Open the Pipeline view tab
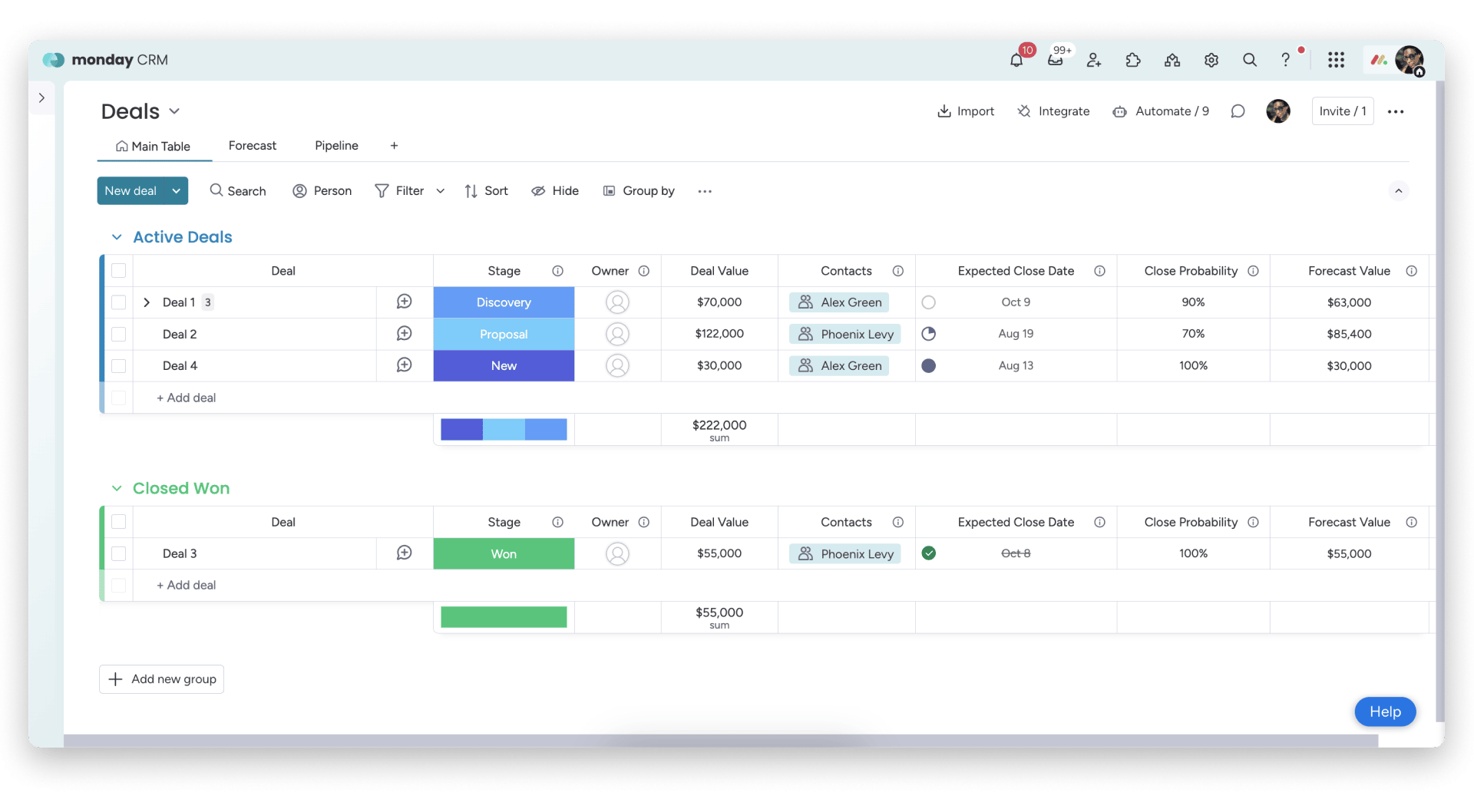This screenshot has width=1474, height=812. coord(336,146)
